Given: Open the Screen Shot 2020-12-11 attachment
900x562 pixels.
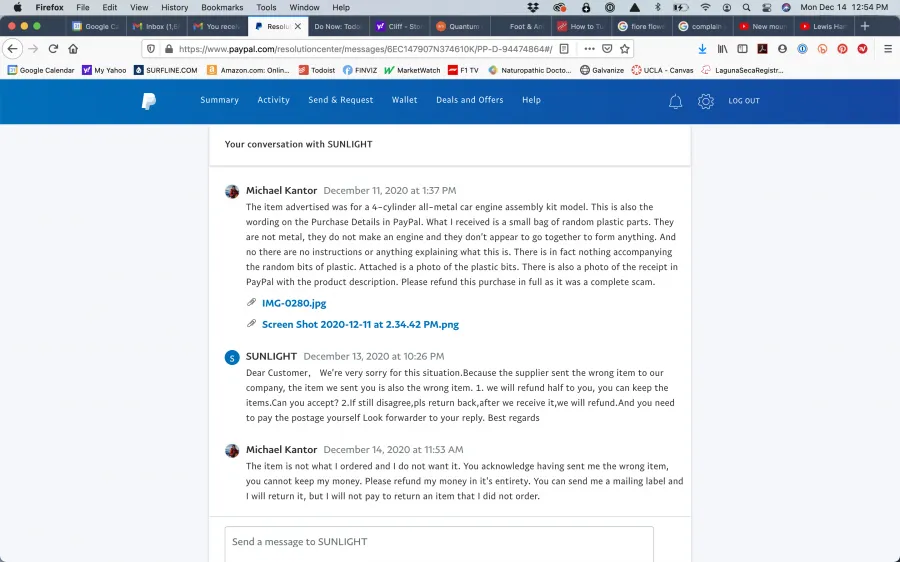Looking at the screenshot, I should tap(360, 324).
